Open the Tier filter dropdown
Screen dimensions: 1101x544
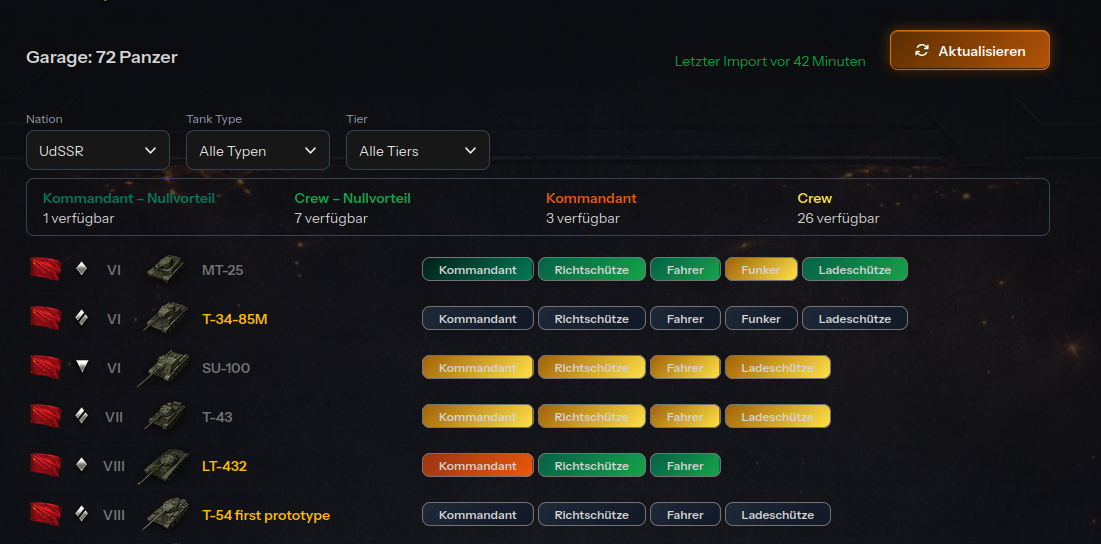tap(417, 151)
